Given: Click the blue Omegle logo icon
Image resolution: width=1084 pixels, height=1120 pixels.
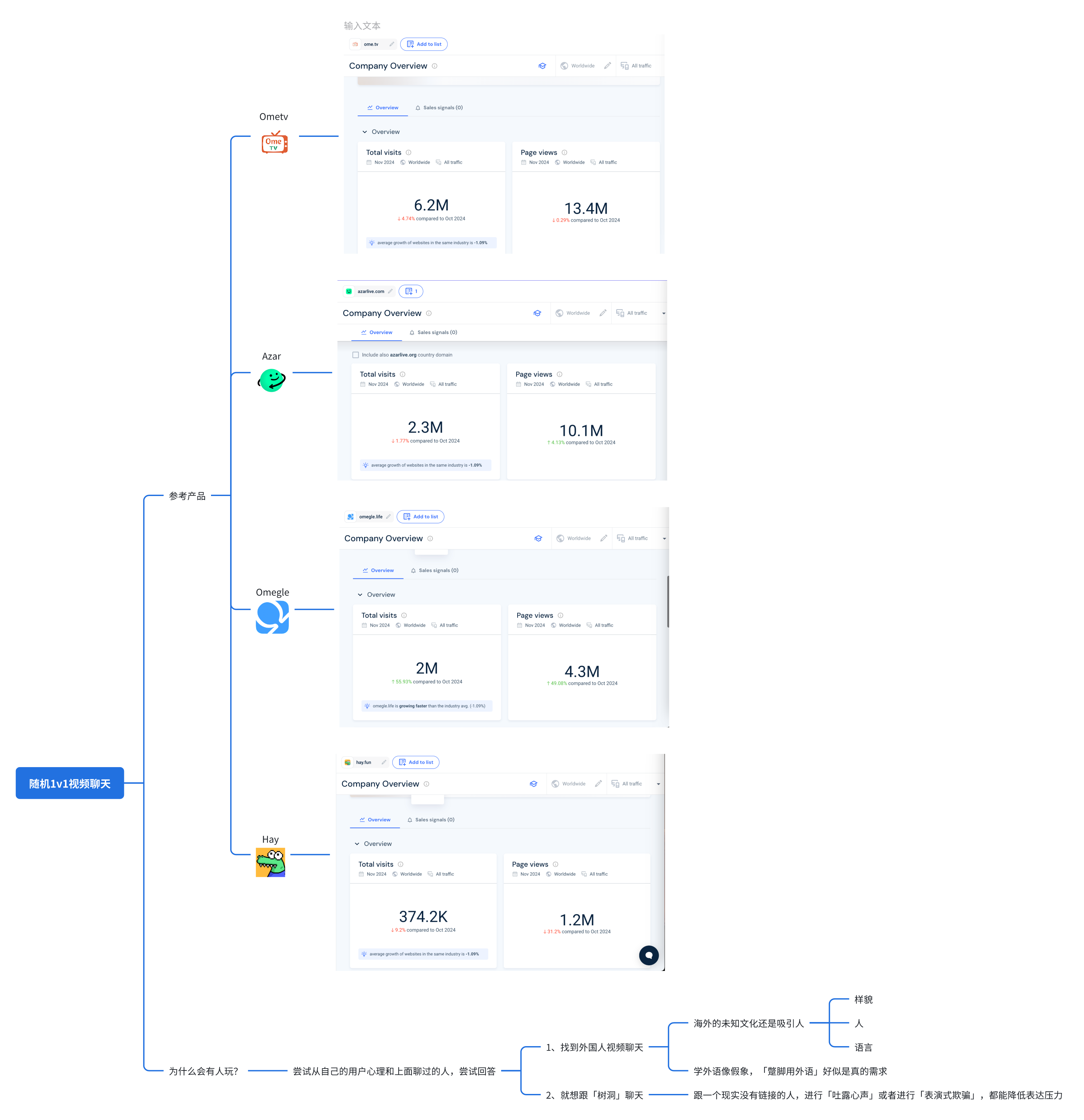Looking at the screenshot, I should coord(272,617).
